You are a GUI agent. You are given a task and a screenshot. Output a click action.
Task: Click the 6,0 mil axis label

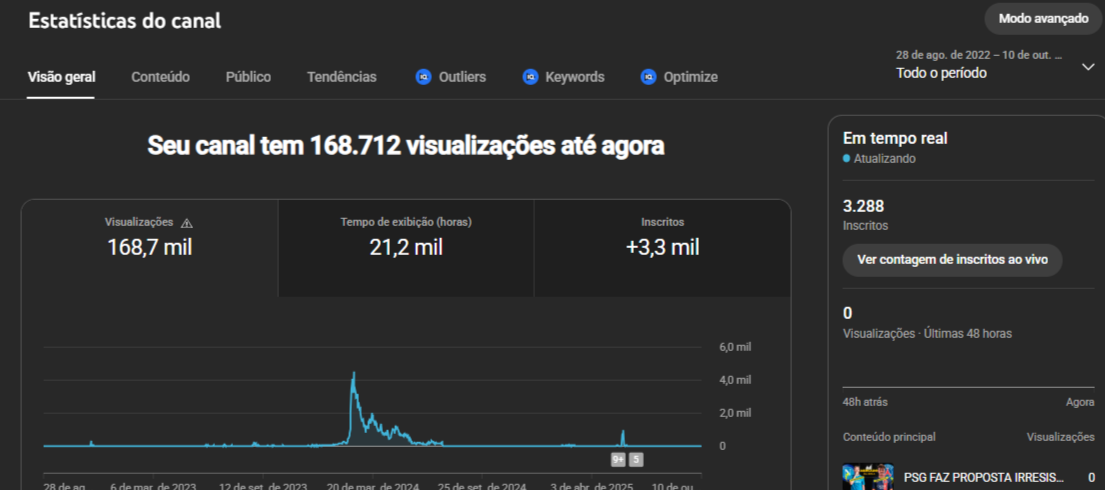tap(735, 348)
